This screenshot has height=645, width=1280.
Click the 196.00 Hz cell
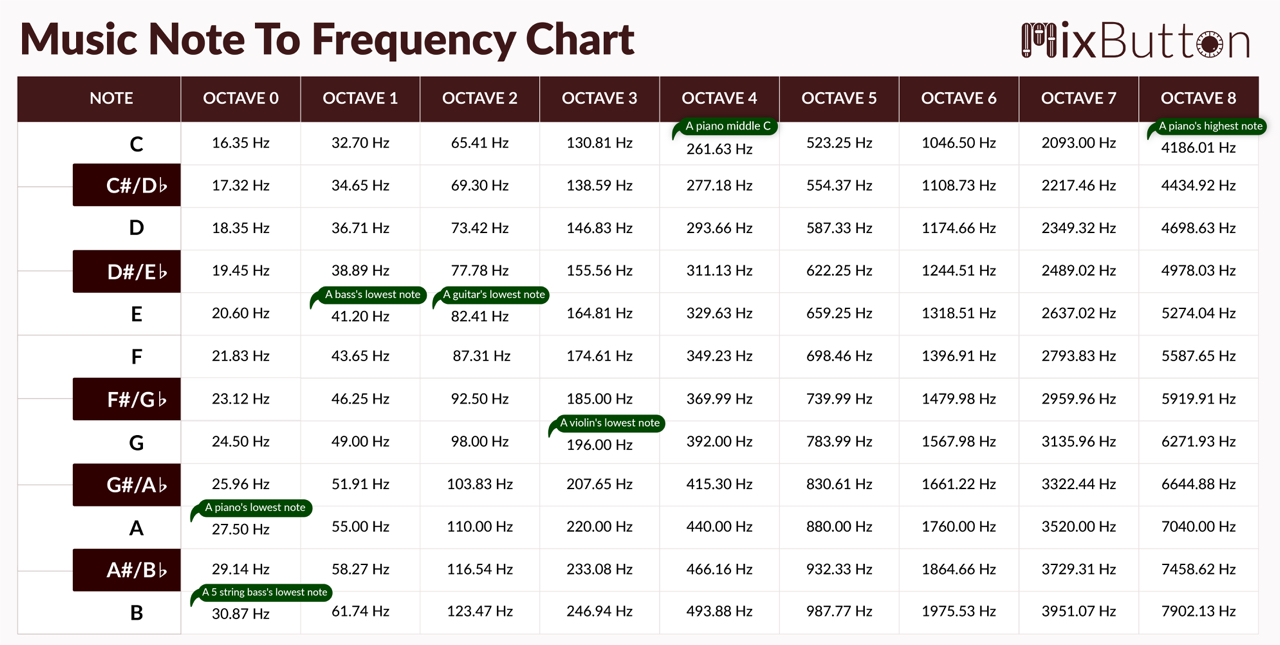coord(600,444)
